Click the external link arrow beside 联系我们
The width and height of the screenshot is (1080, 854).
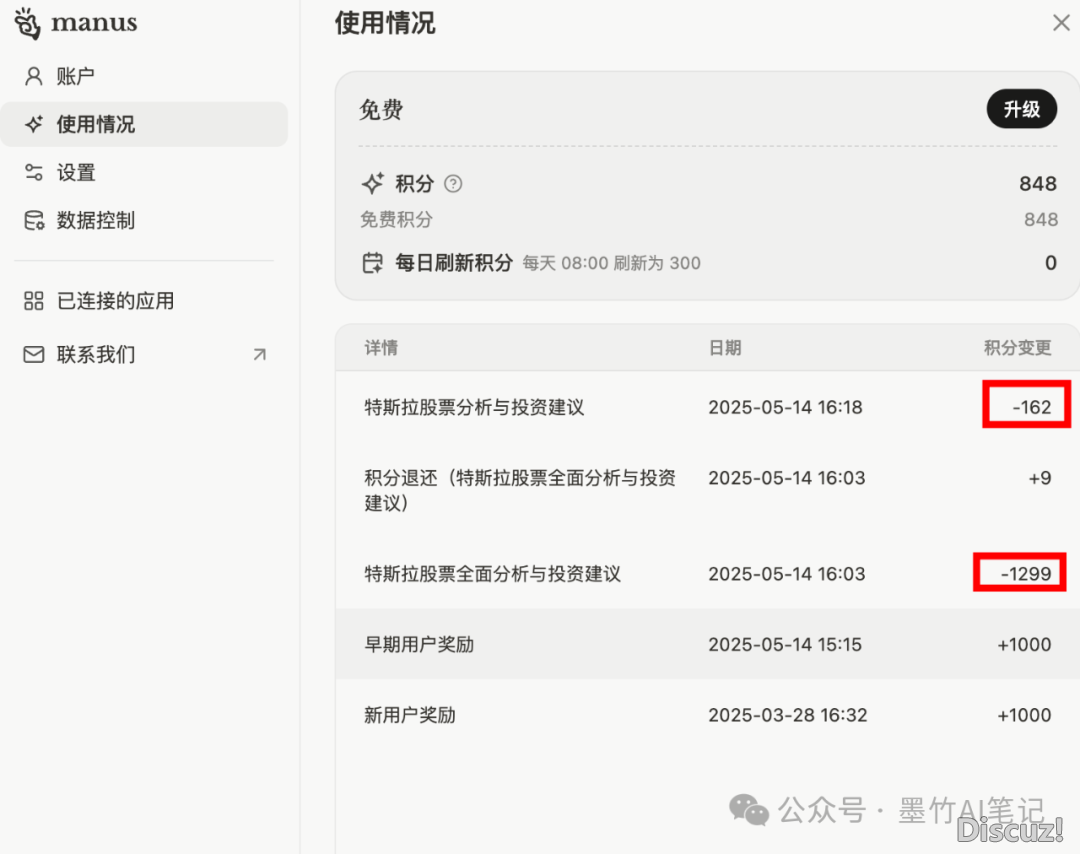[x=260, y=355]
